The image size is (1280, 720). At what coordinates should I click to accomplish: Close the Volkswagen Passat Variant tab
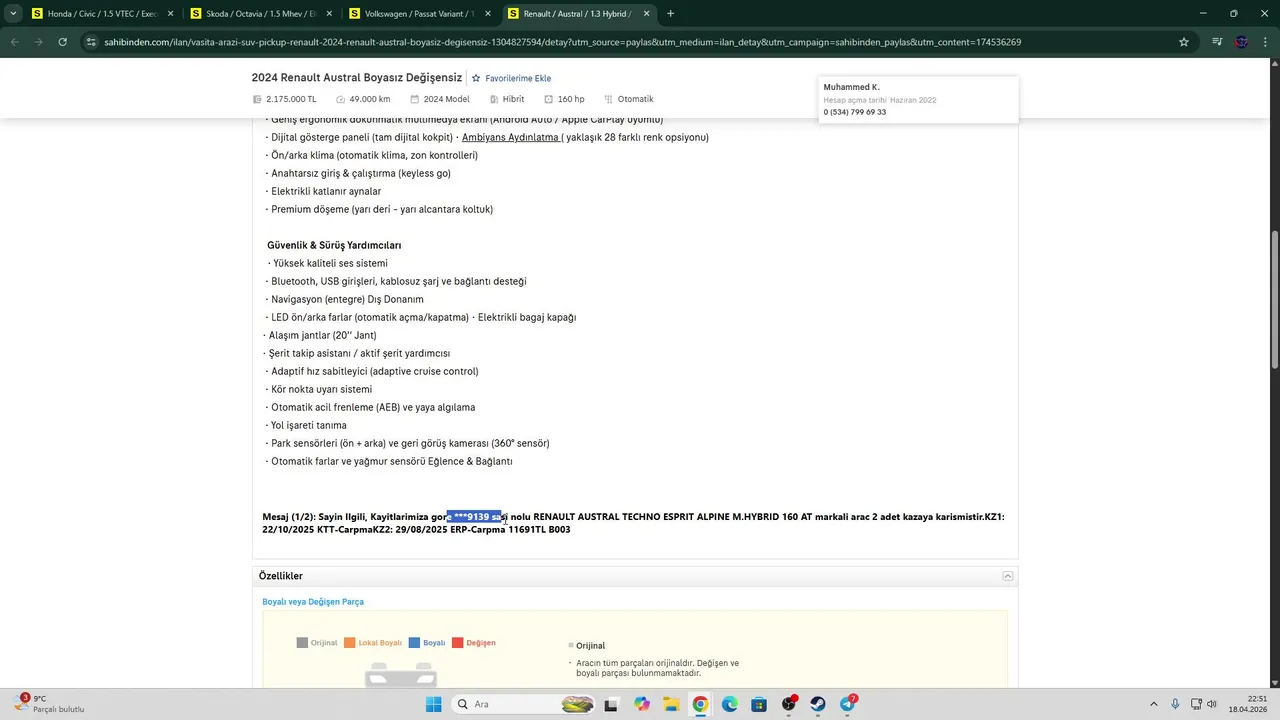click(x=488, y=14)
